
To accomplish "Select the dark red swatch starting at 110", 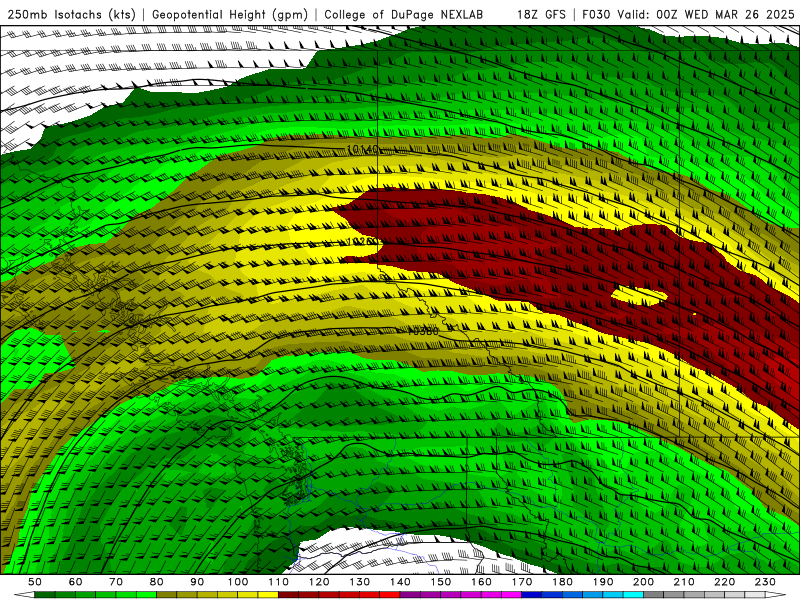I will 288,595.
